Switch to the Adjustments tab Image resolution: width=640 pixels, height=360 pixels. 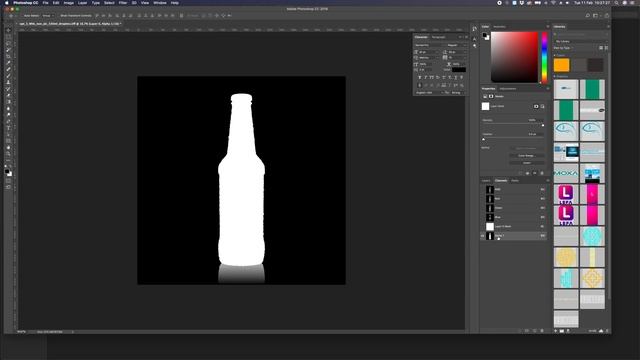(x=508, y=89)
